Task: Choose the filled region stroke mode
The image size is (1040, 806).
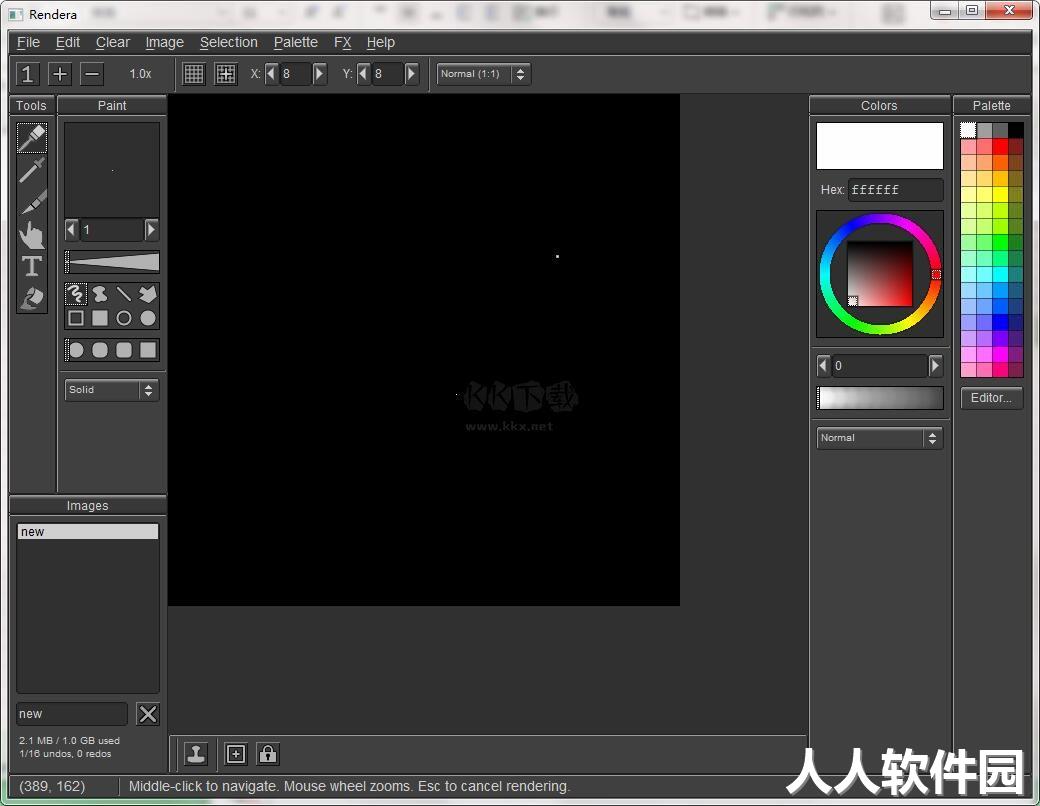Action: 99,294
